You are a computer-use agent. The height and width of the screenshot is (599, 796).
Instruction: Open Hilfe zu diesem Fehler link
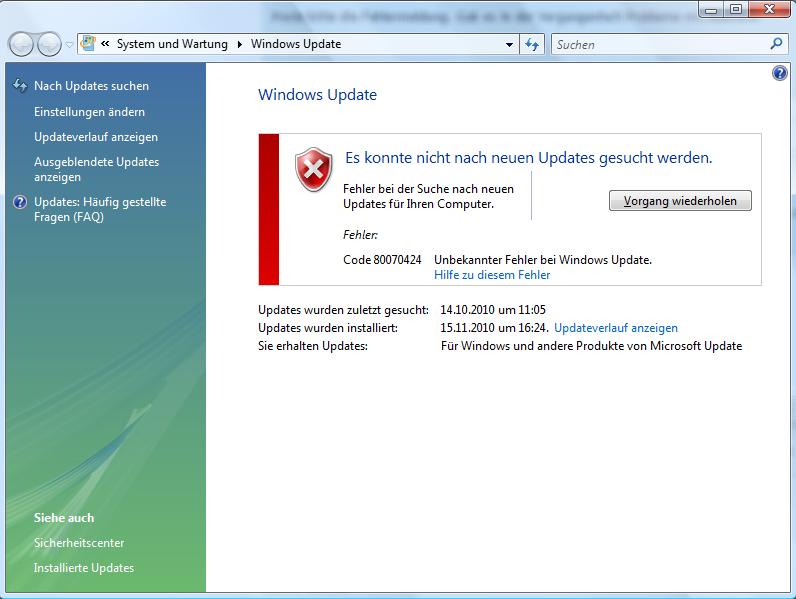[x=492, y=275]
